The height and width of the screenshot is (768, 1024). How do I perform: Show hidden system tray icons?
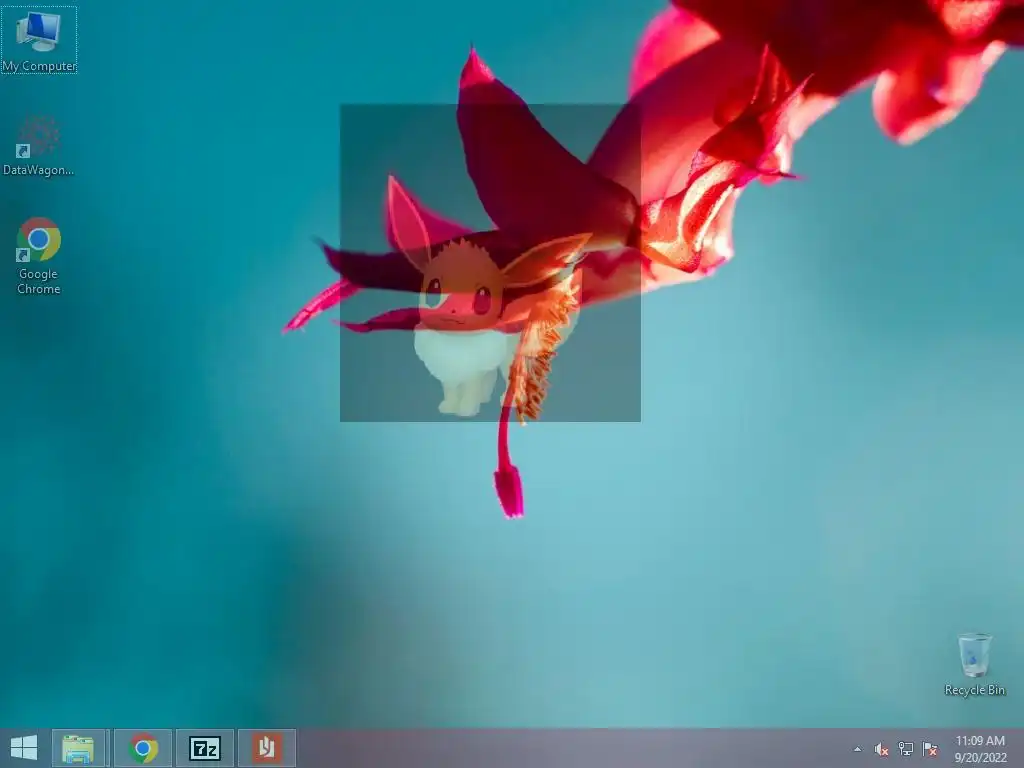(x=857, y=749)
